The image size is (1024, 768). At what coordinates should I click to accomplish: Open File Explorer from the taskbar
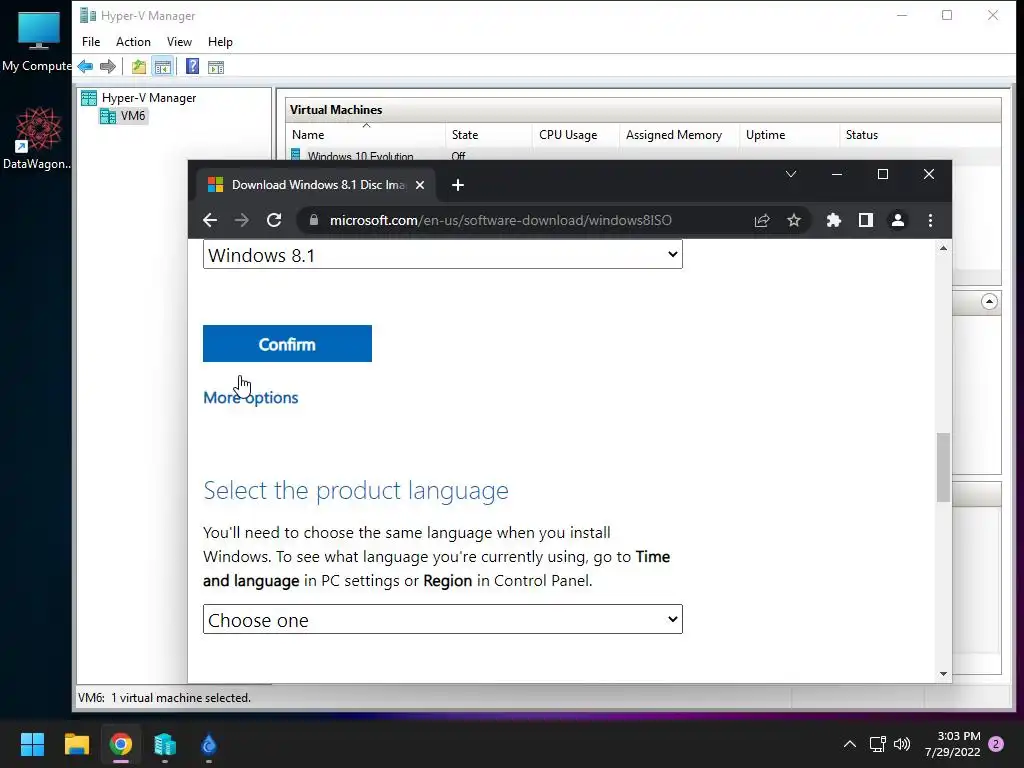tap(76, 744)
